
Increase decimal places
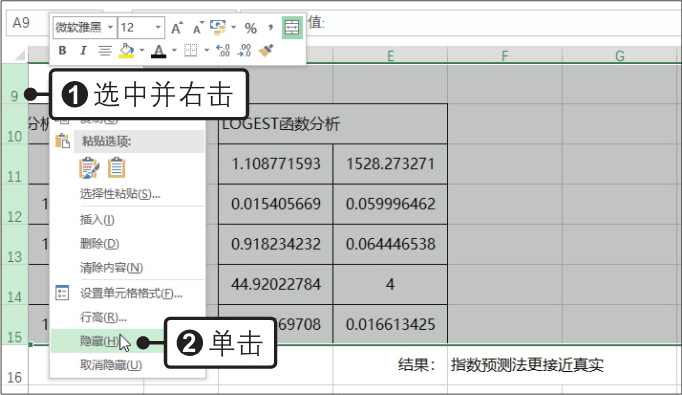point(223,50)
